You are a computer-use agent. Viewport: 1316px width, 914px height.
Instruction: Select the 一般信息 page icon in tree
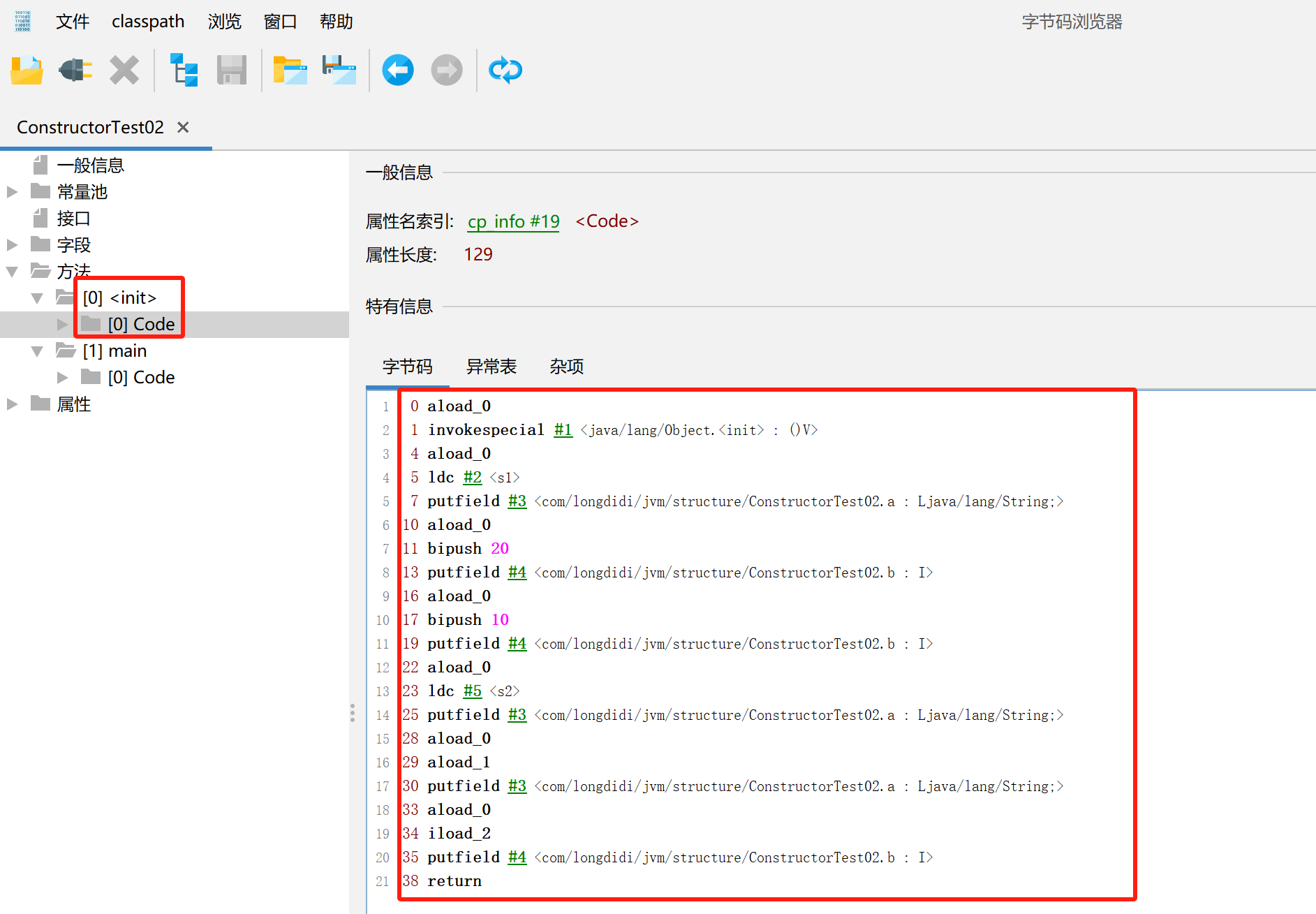click(40, 165)
